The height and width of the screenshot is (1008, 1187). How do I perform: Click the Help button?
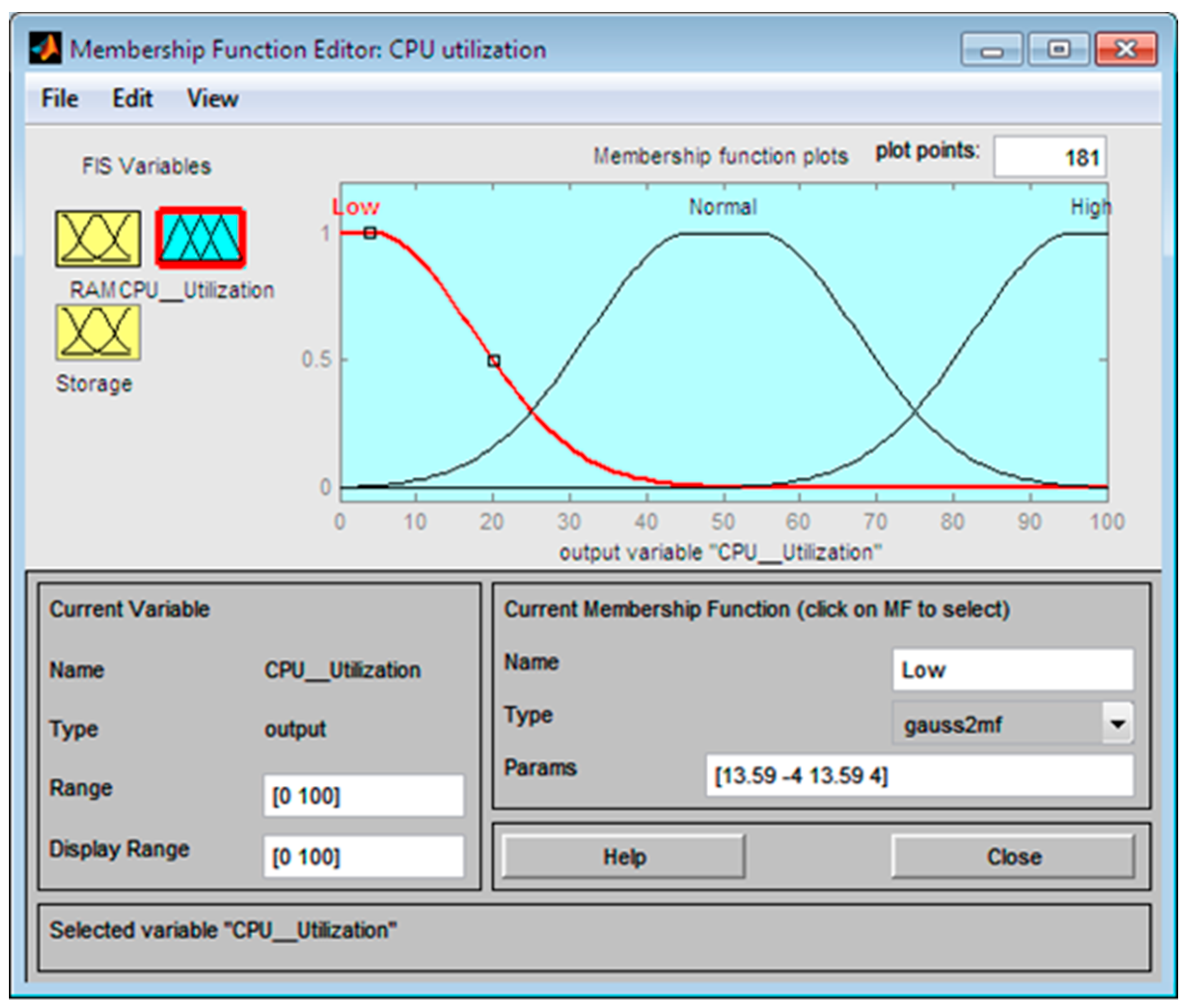(623, 857)
